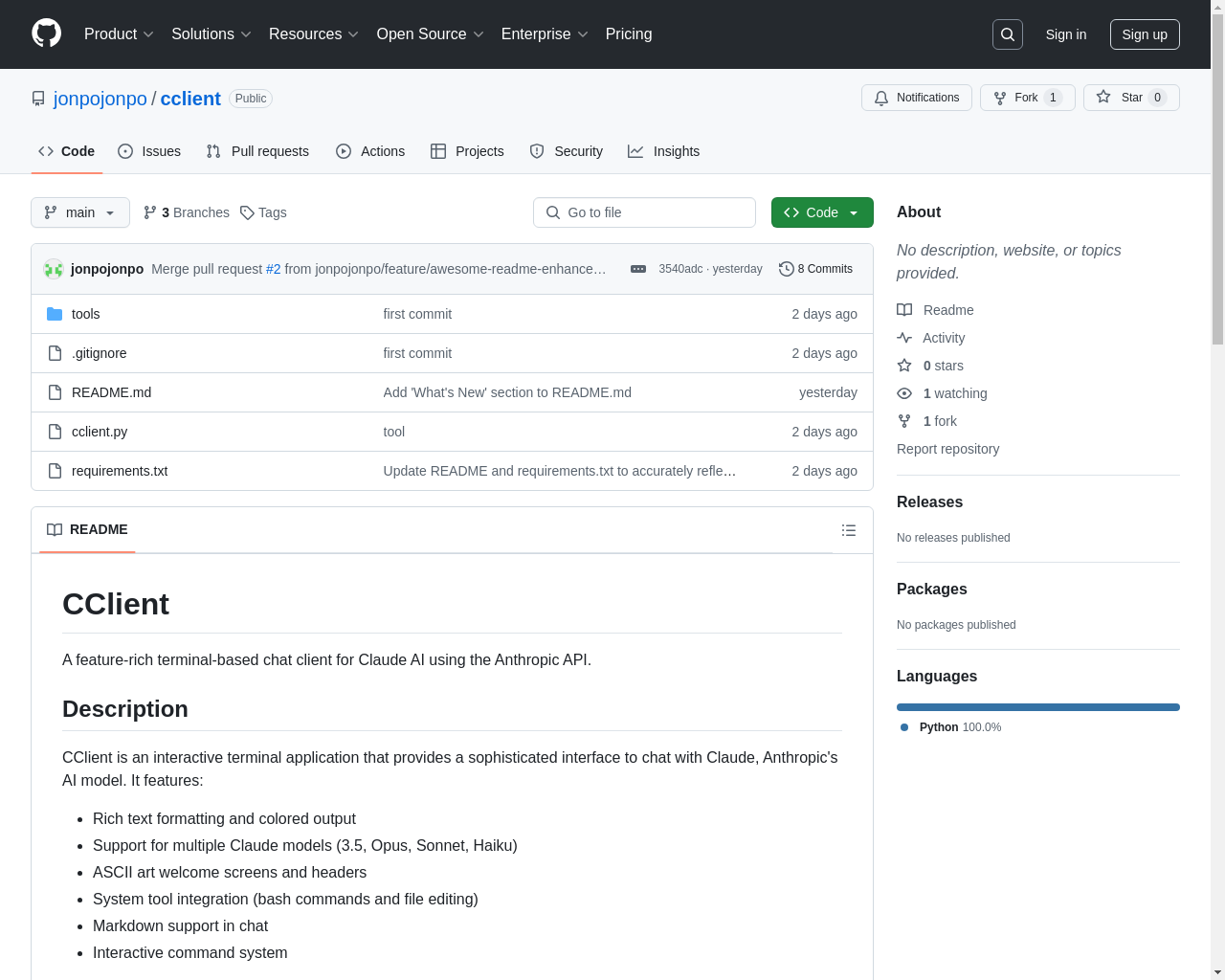Screen dimensions: 1225x980
Task: Open Activity in About sidebar
Action: [x=931, y=338]
